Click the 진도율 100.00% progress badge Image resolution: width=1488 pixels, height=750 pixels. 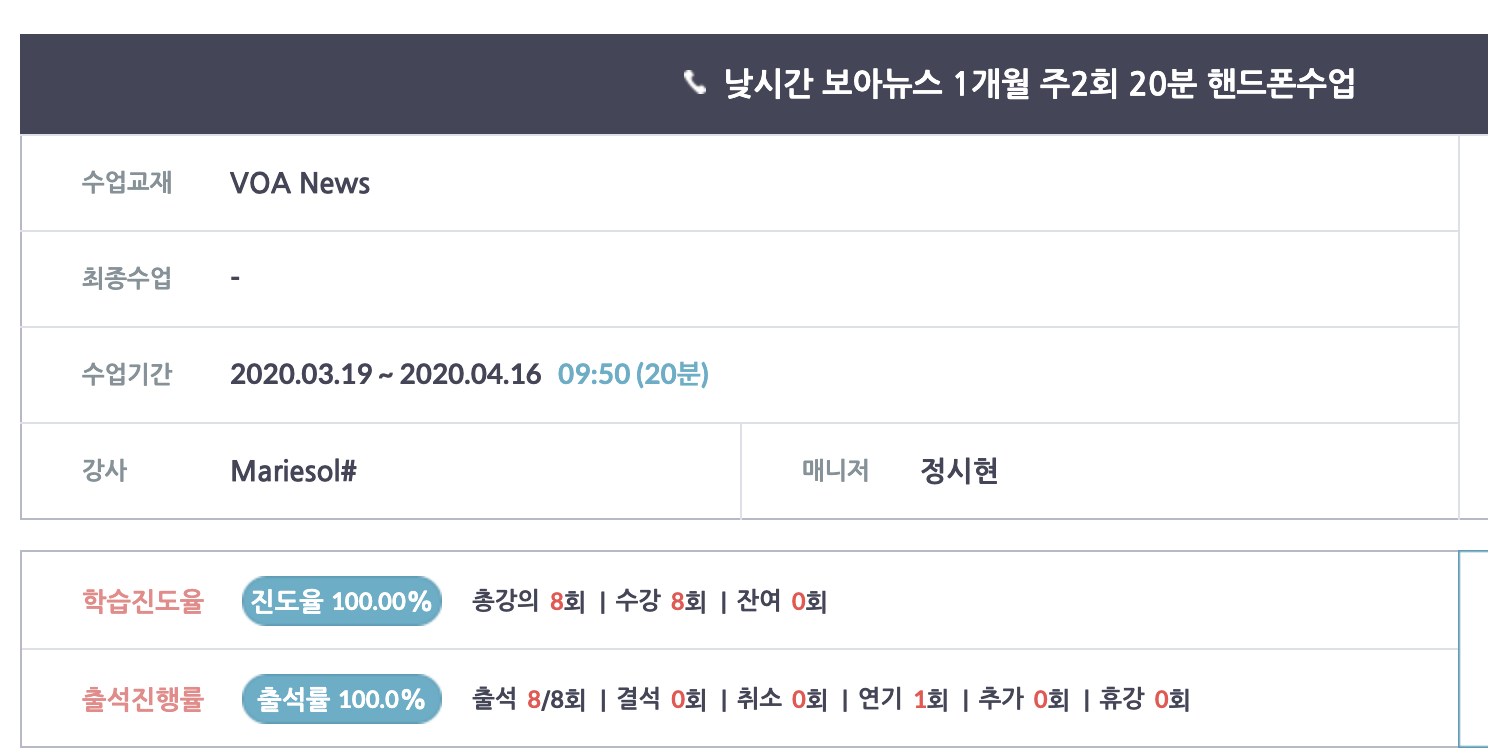(341, 602)
